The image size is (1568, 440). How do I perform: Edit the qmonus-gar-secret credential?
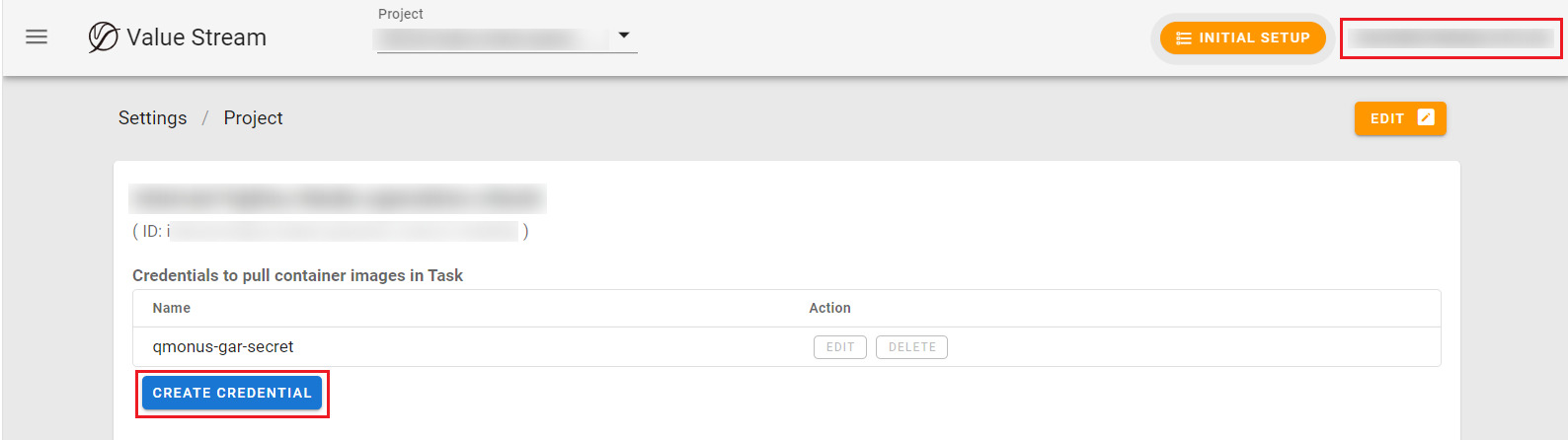pyautogui.click(x=839, y=347)
